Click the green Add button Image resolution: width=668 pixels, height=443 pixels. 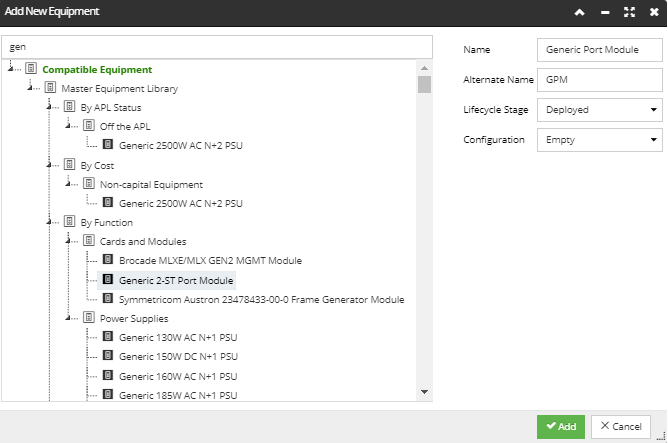click(x=561, y=426)
